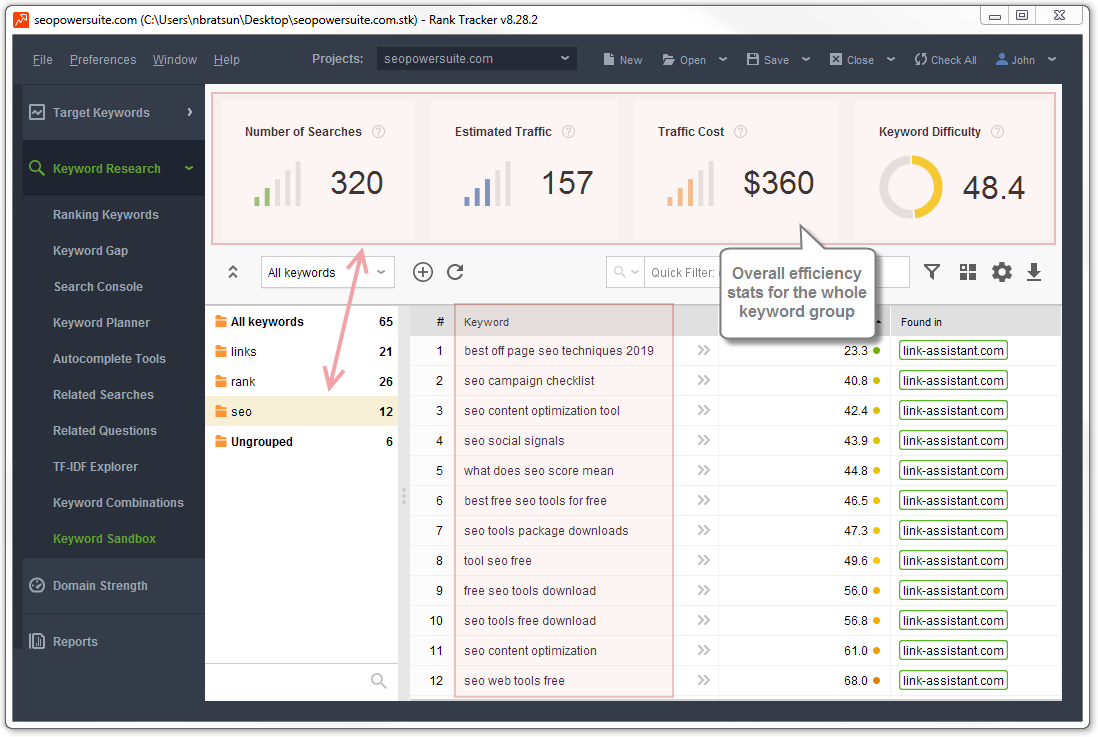Image resolution: width=1098 pixels, height=737 pixels.
Task: Go to Ranking Keywords tab
Action: 106,215
